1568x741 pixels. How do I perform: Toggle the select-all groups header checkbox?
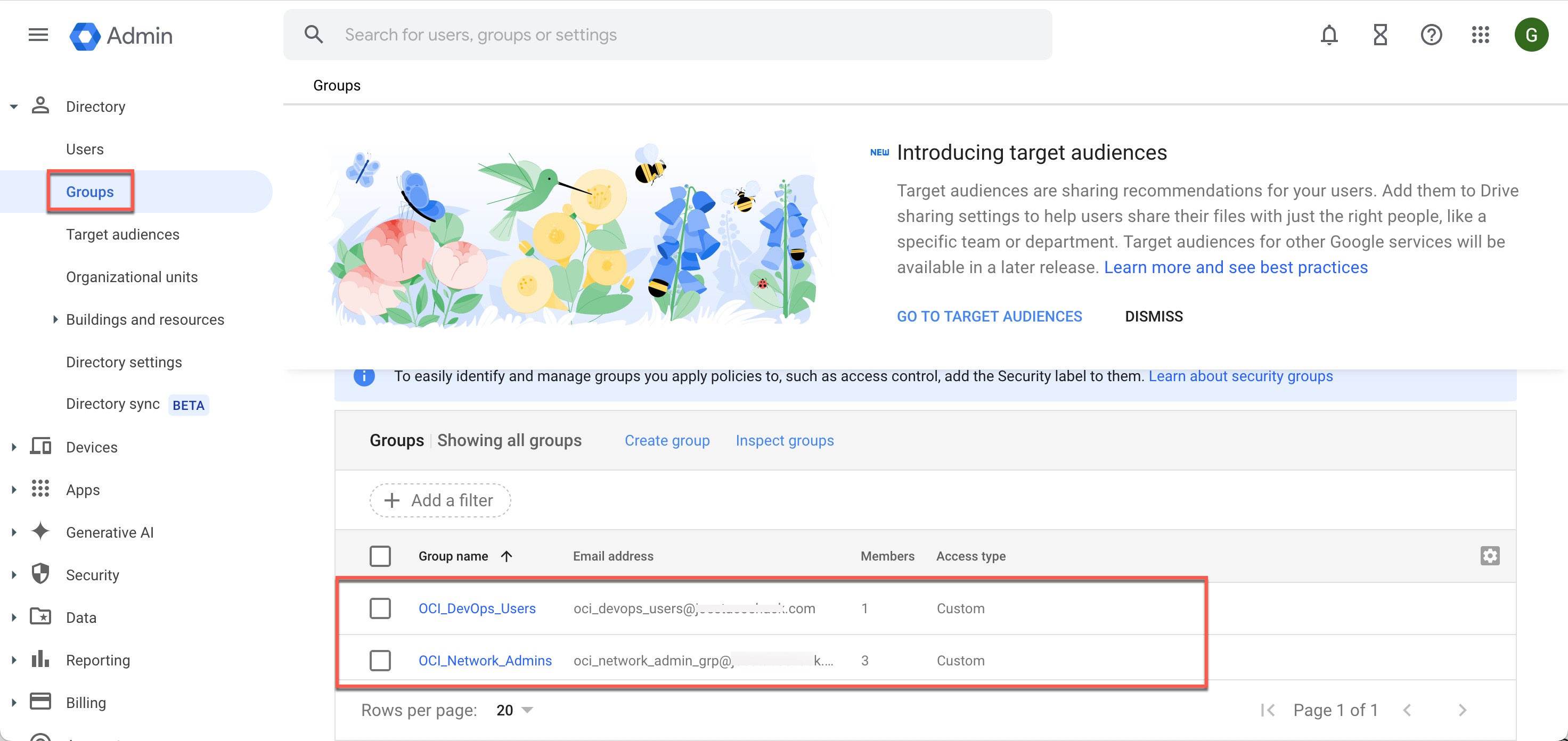(380, 555)
